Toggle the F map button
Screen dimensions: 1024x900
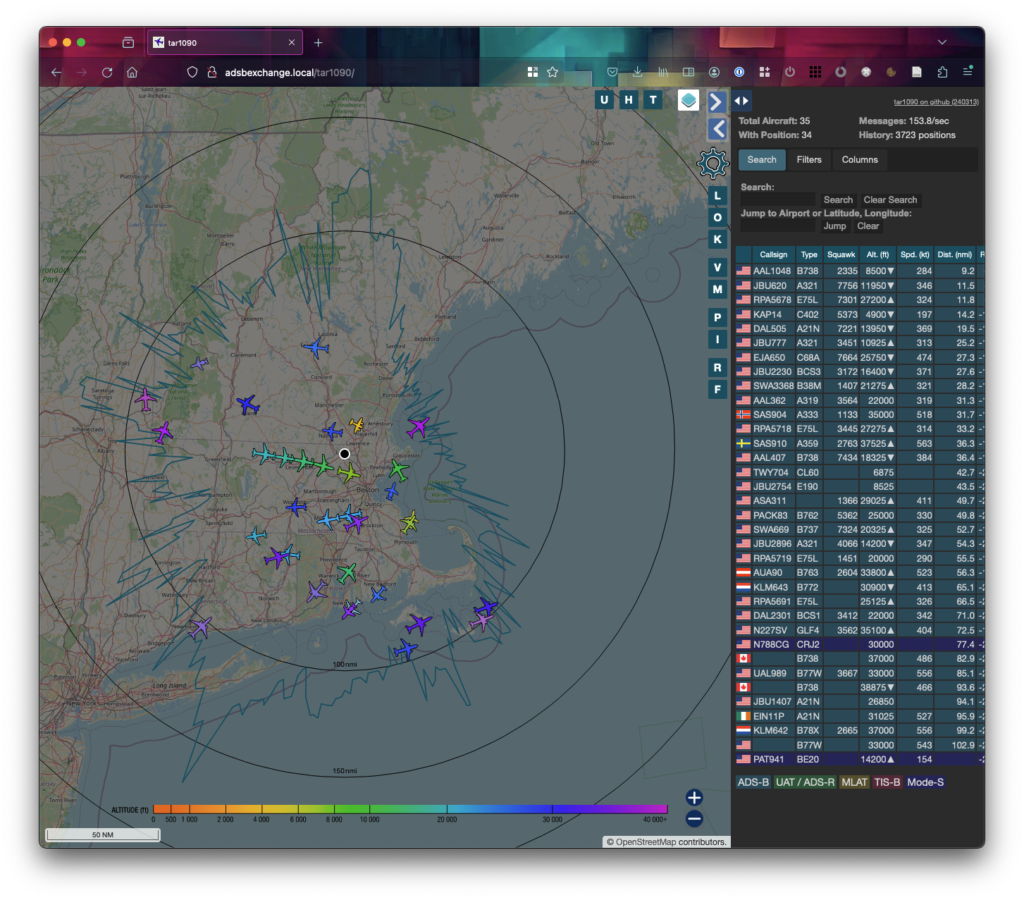(x=717, y=390)
